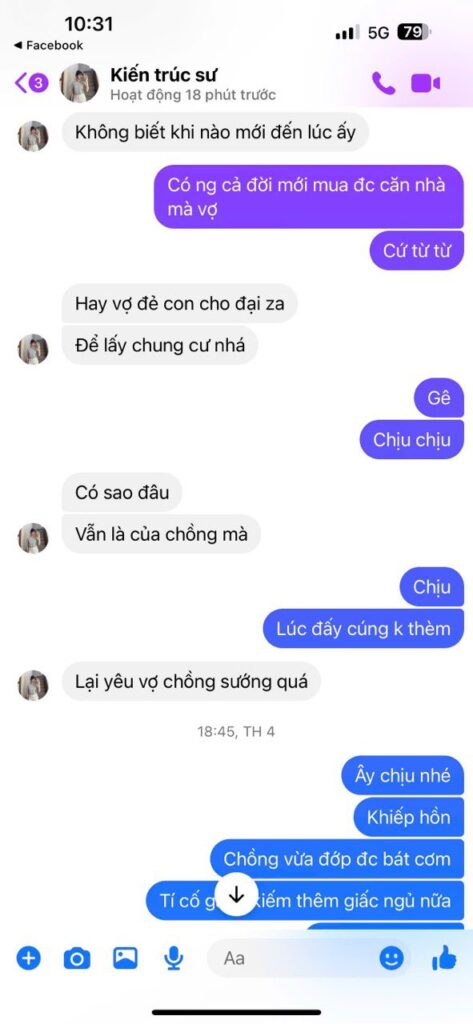Start a video call with the camera icon
This screenshot has height=1024, width=473.
coord(425,84)
